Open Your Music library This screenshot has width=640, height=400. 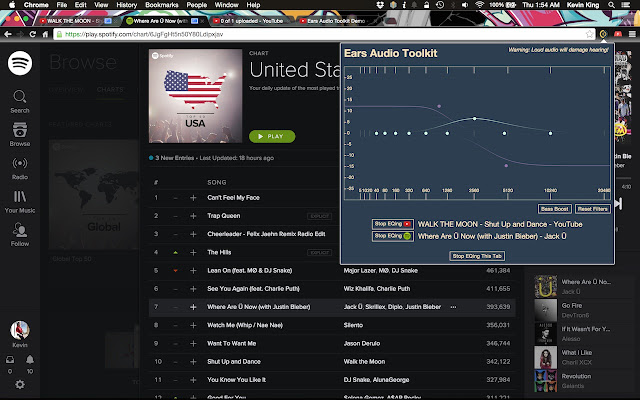20,202
